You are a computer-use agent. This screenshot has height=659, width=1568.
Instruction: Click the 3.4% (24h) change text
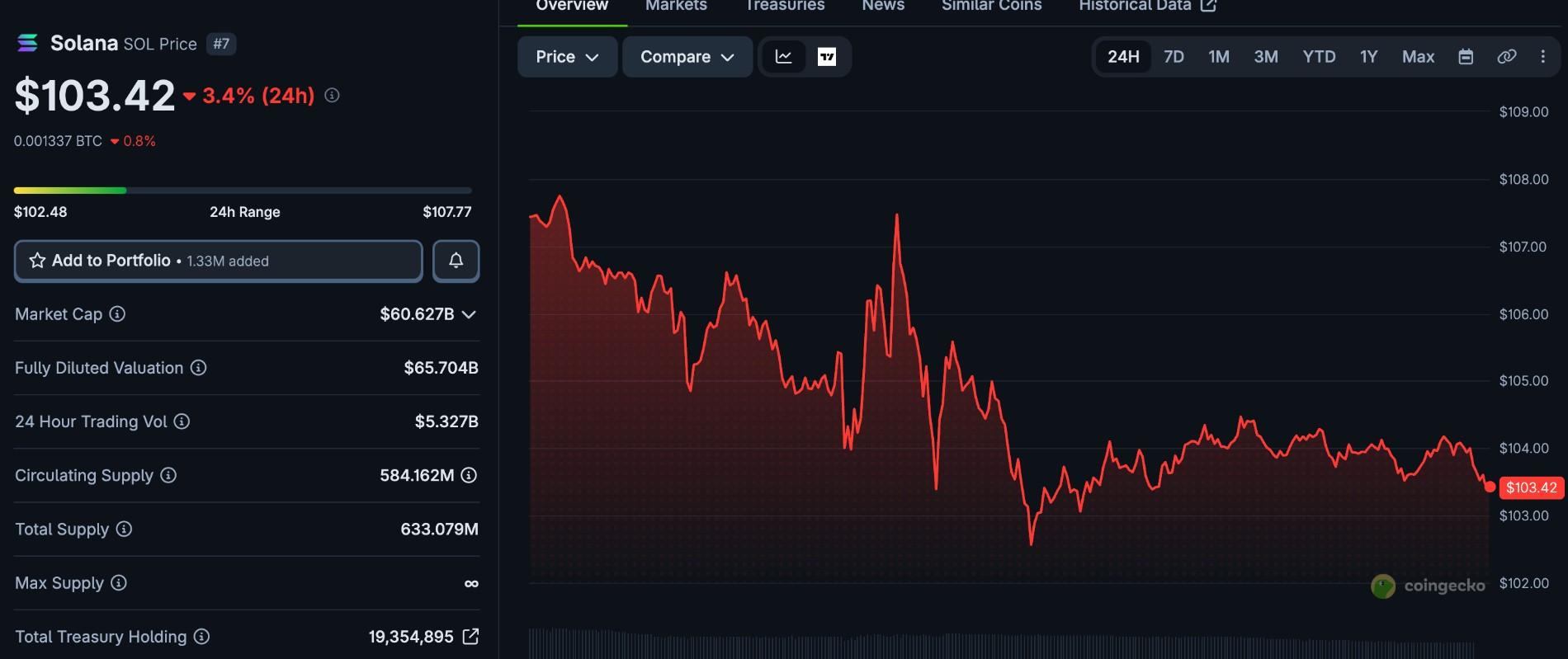click(x=258, y=96)
